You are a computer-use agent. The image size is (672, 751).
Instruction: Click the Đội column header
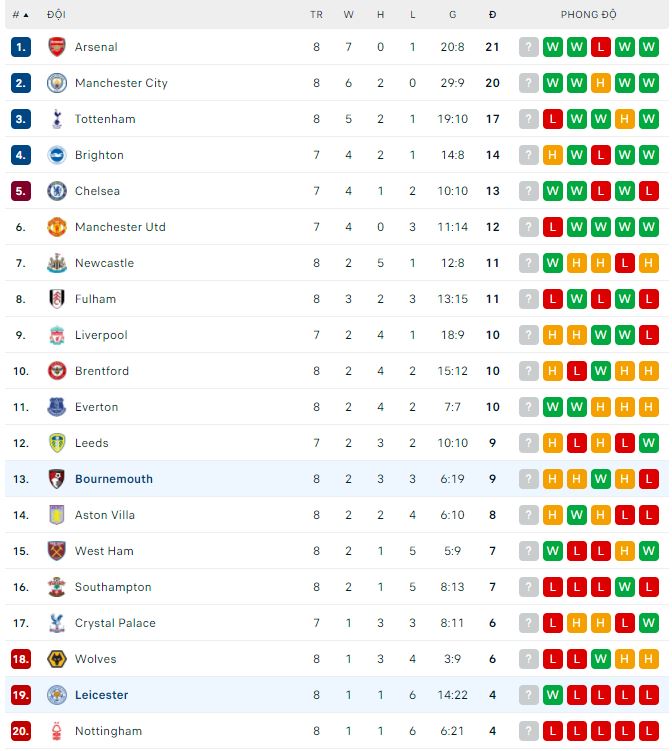(56, 15)
